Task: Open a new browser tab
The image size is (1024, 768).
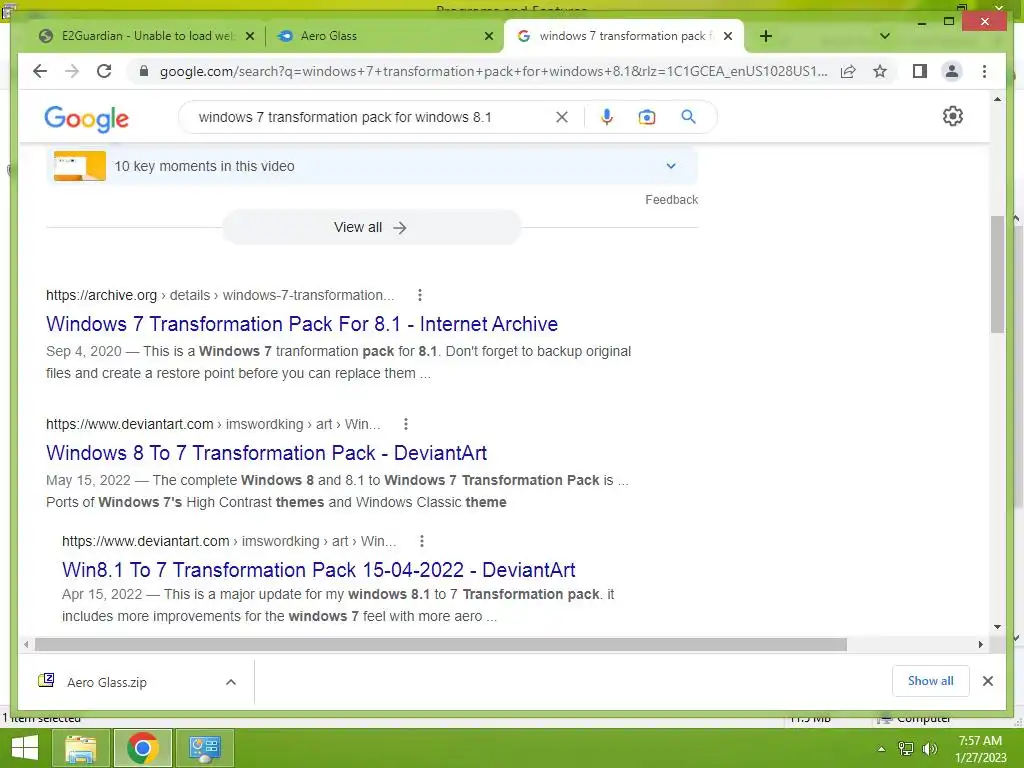Action: click(766, 36)
